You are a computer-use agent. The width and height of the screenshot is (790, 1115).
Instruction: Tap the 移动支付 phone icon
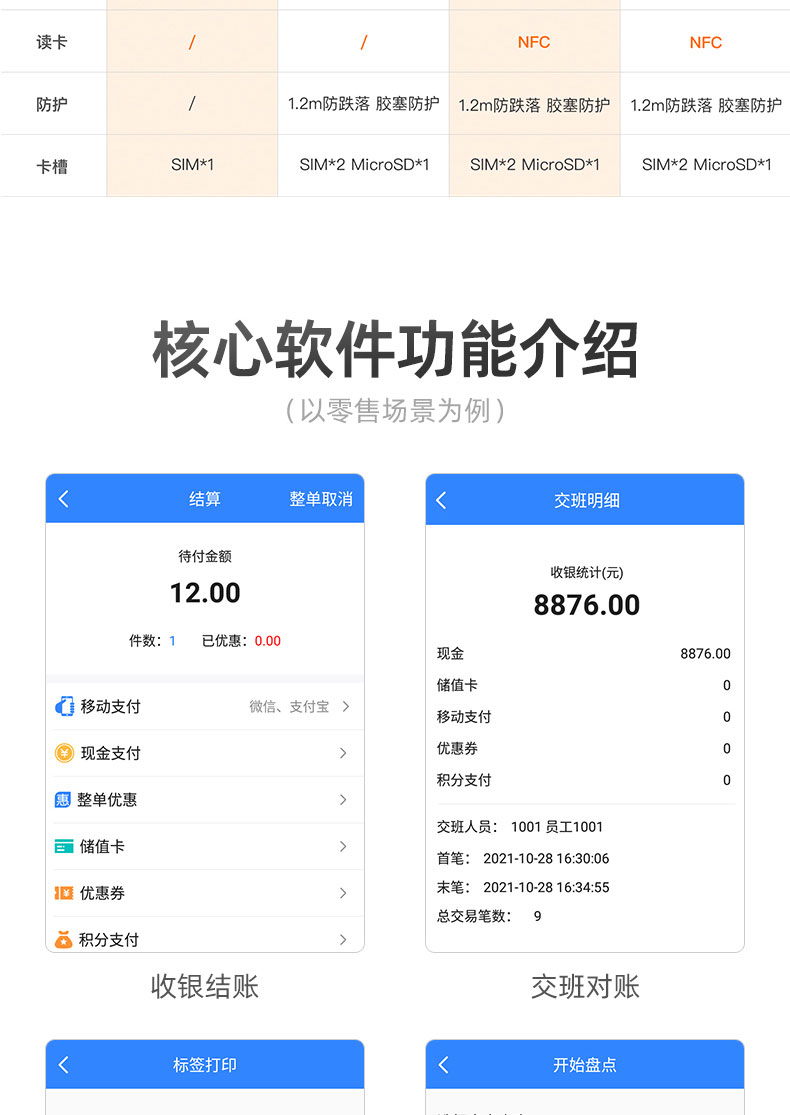coord(64,706)
